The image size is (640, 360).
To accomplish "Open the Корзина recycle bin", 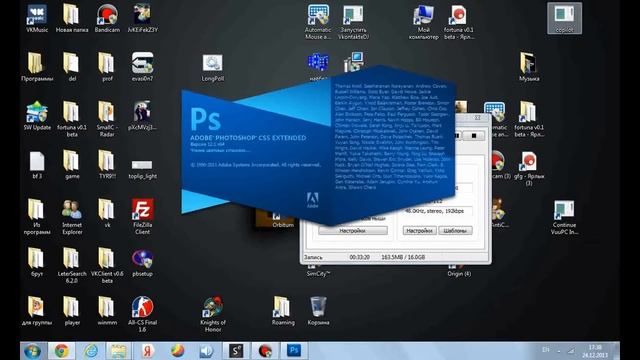I will tap(318, 311).
